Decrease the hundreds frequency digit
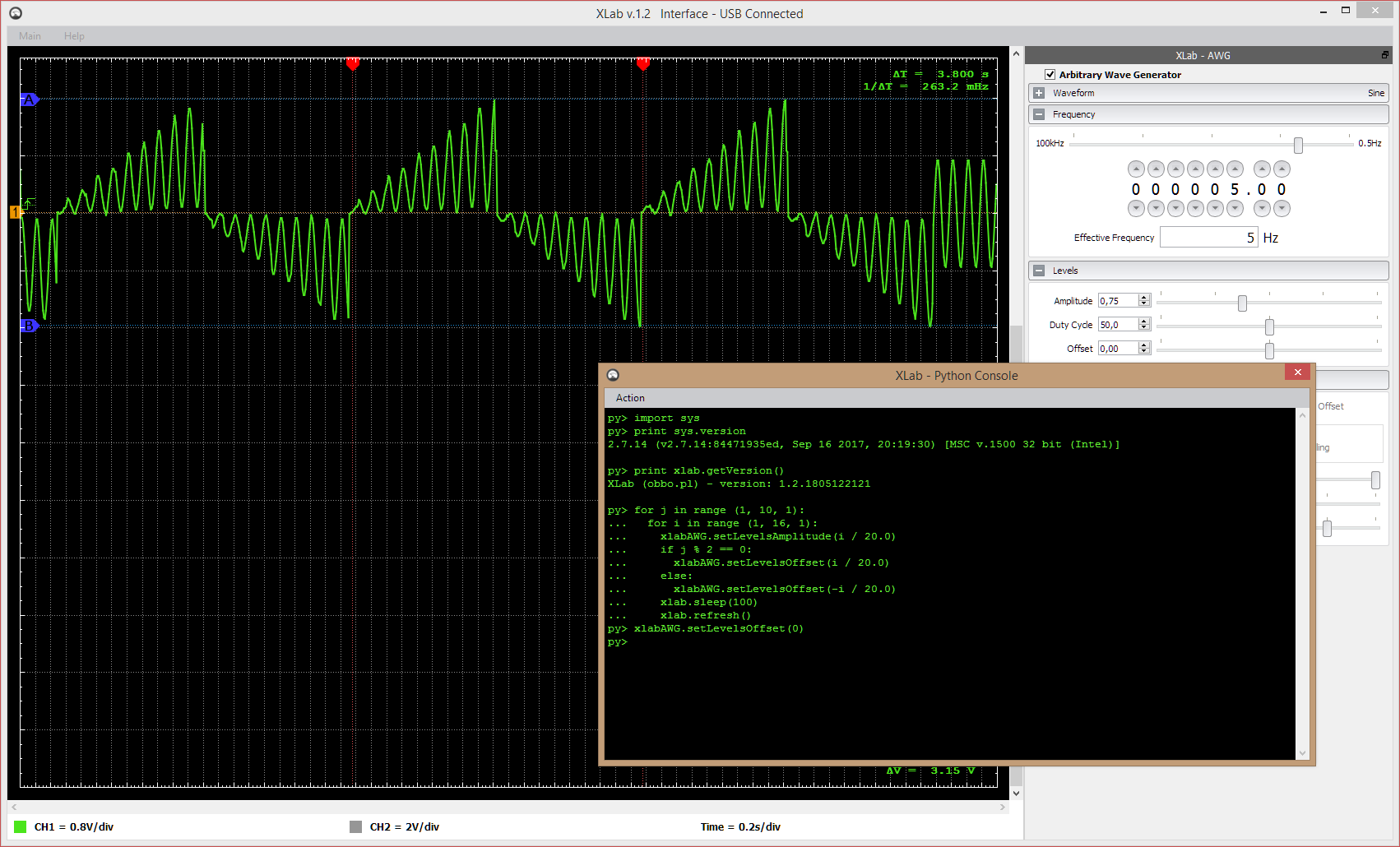The height and width of the screenshot is (847, 1400). (x=1195, y=209)
